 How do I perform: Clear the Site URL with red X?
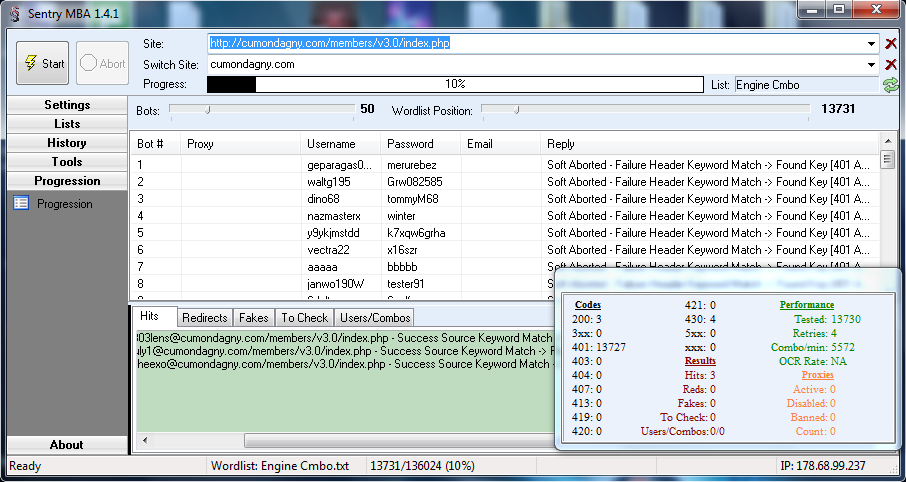891,44
